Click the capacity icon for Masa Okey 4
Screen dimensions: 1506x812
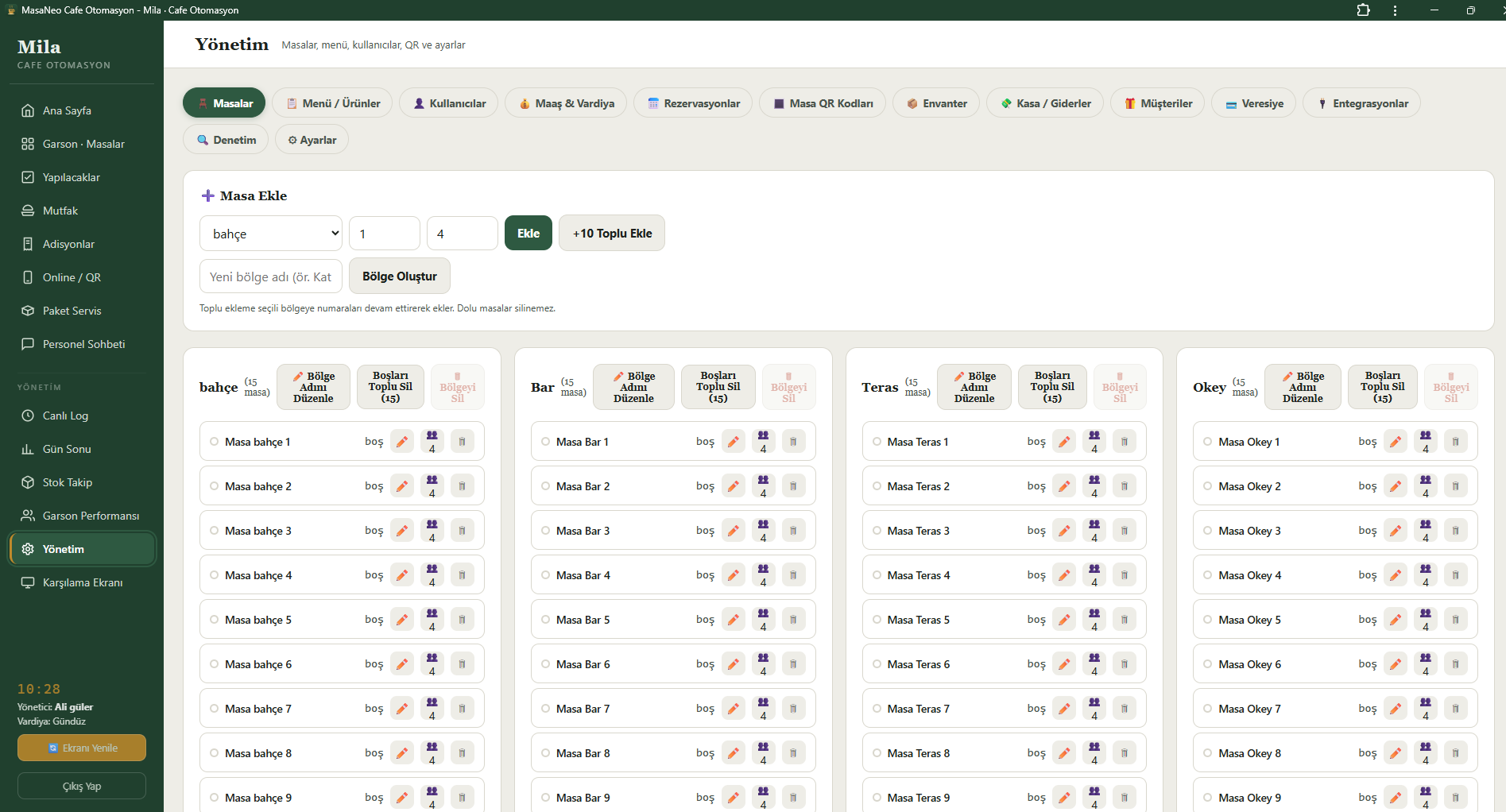(1426, 574)
